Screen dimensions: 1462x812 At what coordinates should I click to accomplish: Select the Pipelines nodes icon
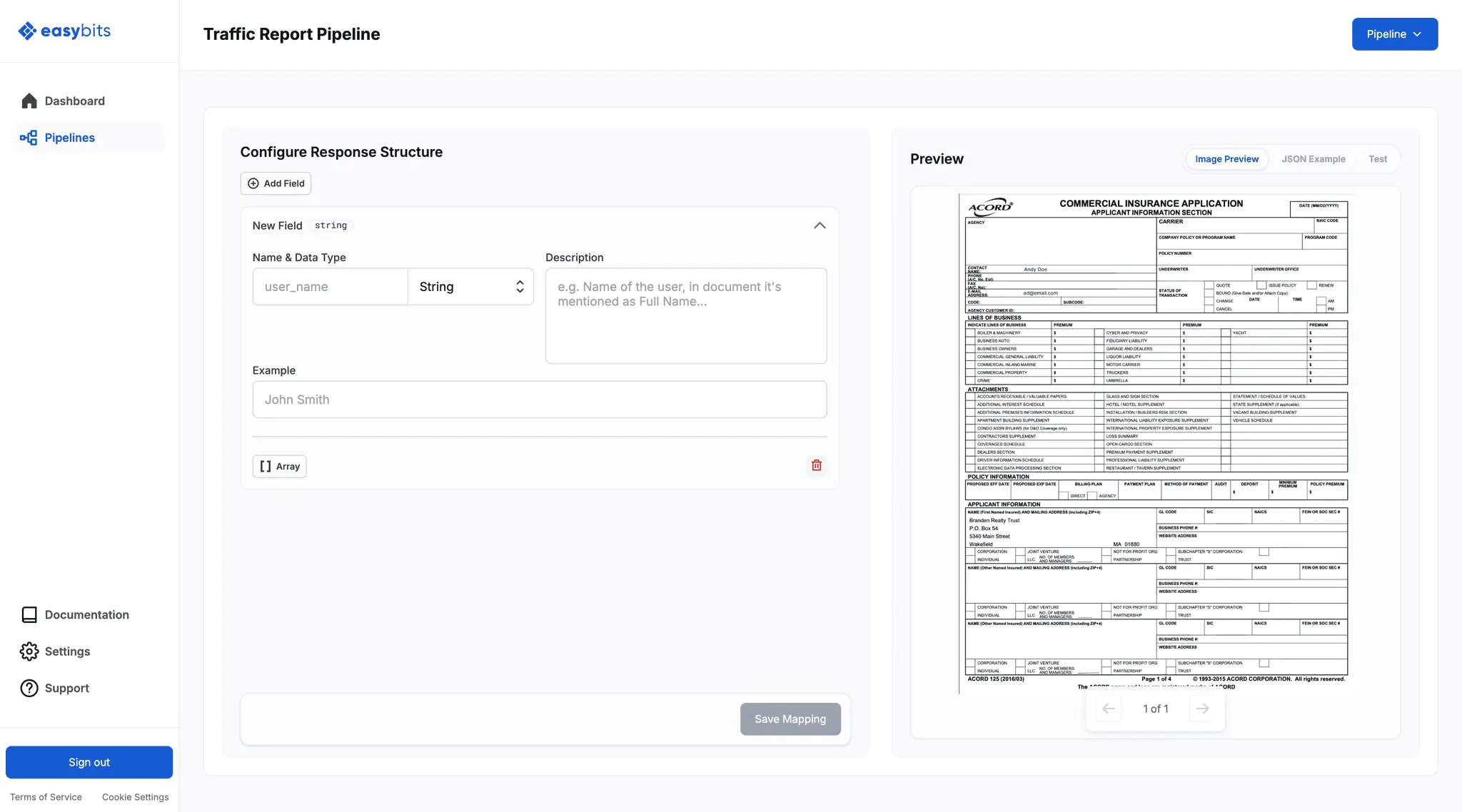(29, 138)
